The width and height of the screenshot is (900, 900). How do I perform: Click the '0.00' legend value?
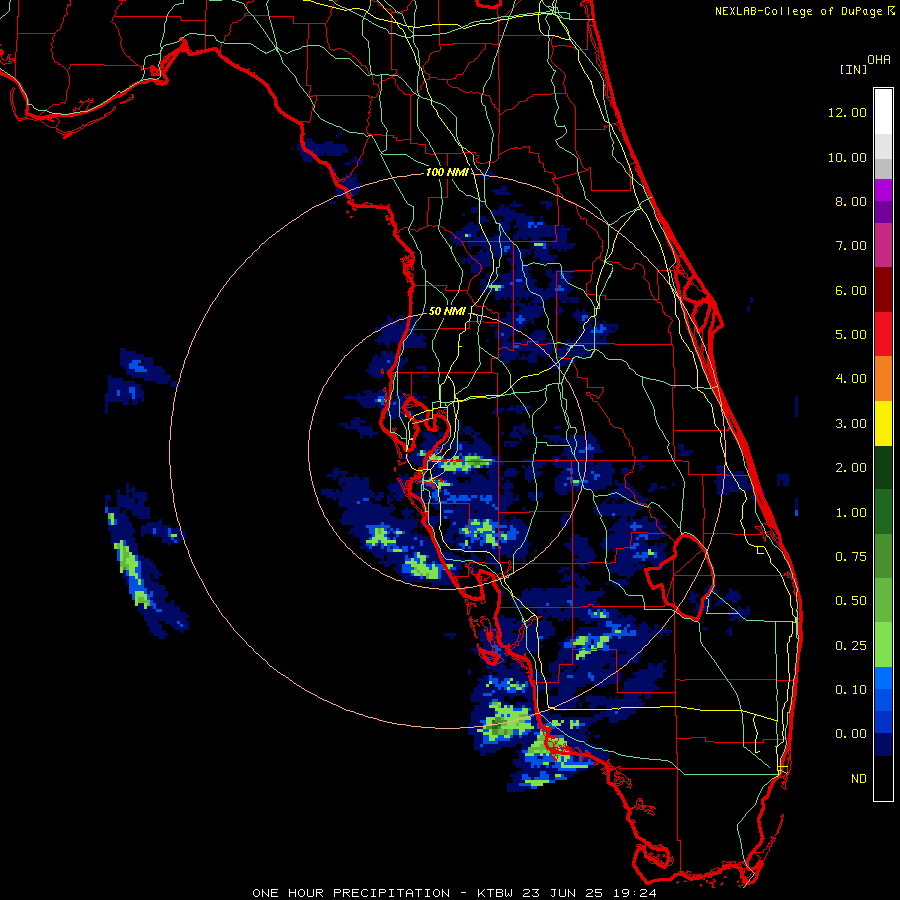(x=851, y=734)
